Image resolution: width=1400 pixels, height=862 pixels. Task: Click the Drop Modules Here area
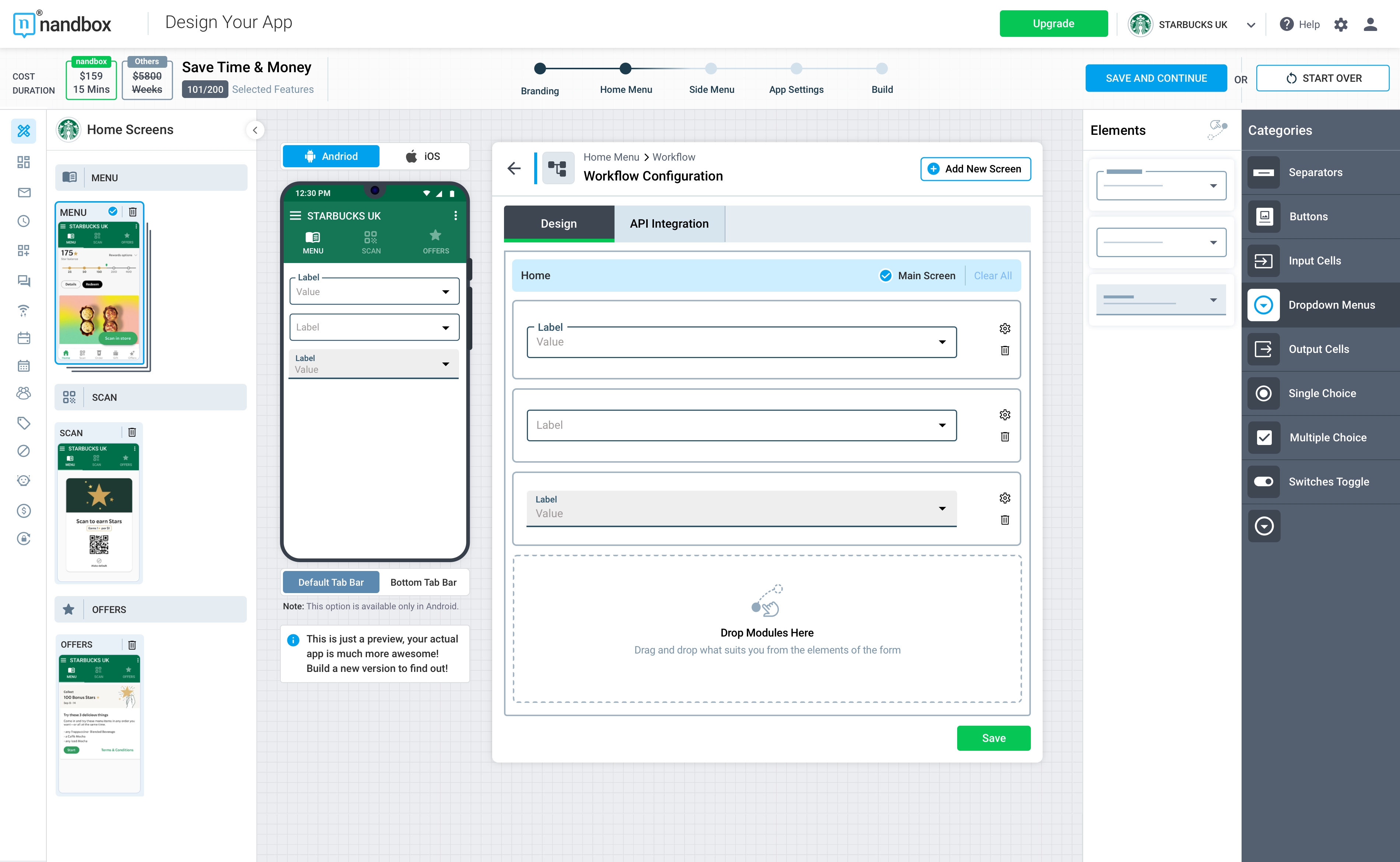(767, 630)
